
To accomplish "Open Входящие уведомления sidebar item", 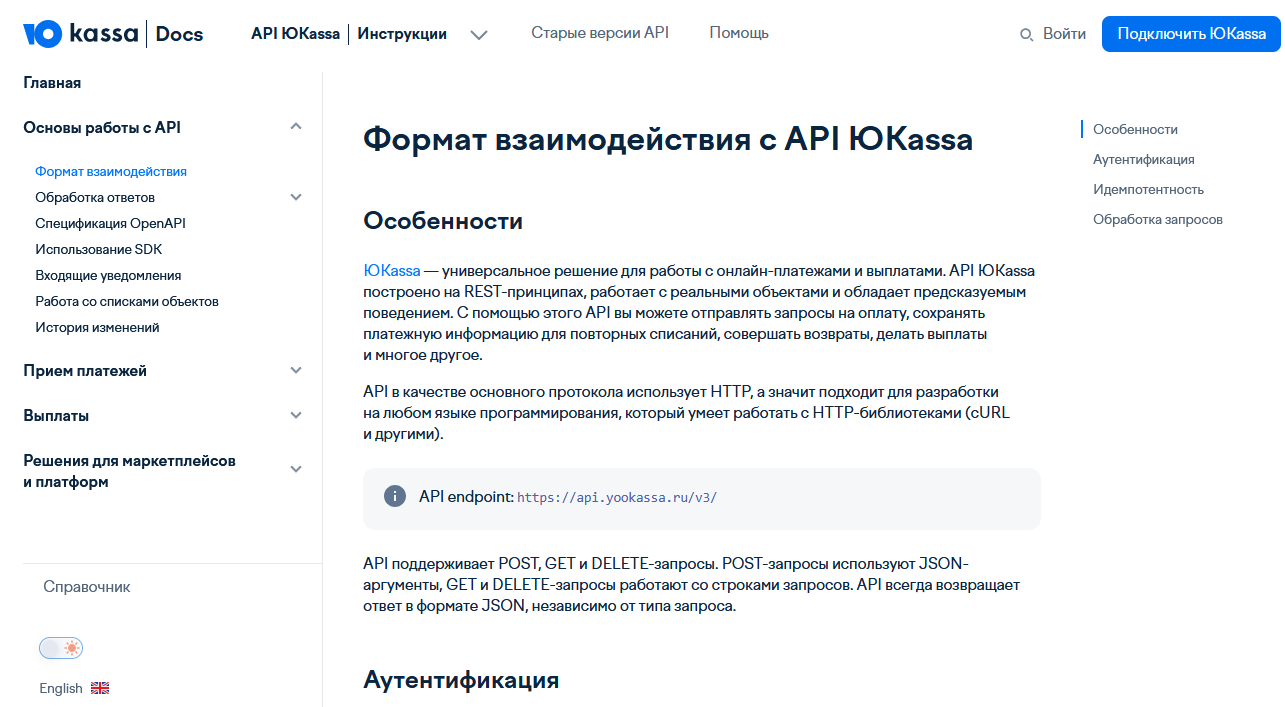I will click(108, 275).
